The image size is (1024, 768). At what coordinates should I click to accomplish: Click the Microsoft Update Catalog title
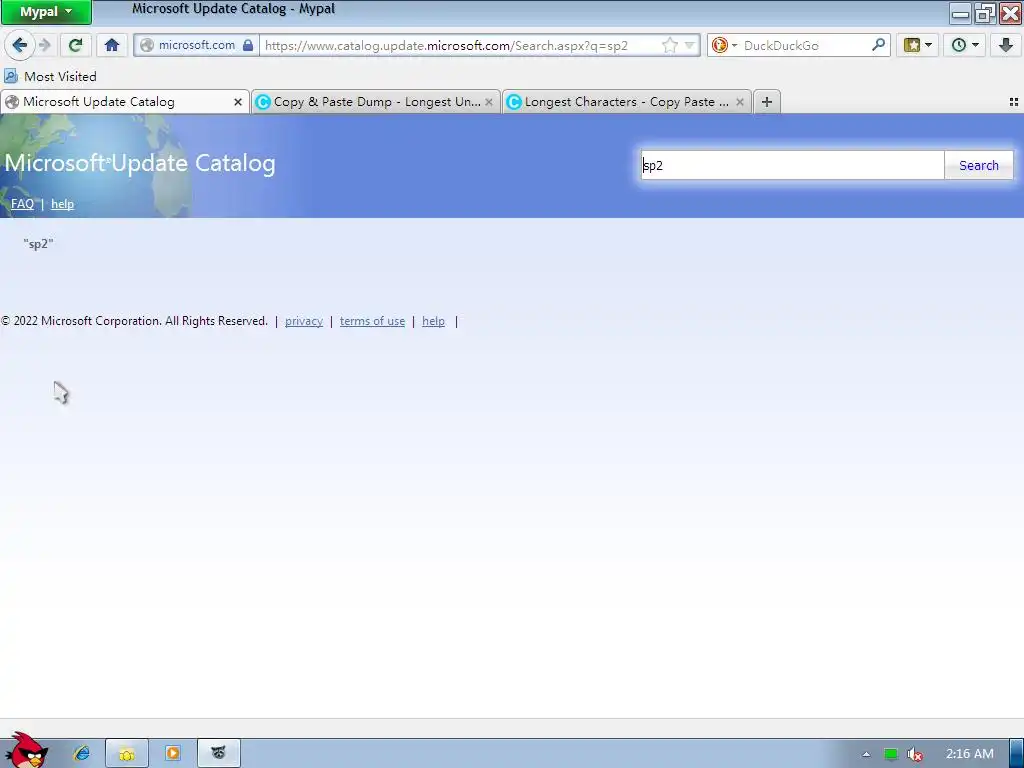(x=140, y=163)
